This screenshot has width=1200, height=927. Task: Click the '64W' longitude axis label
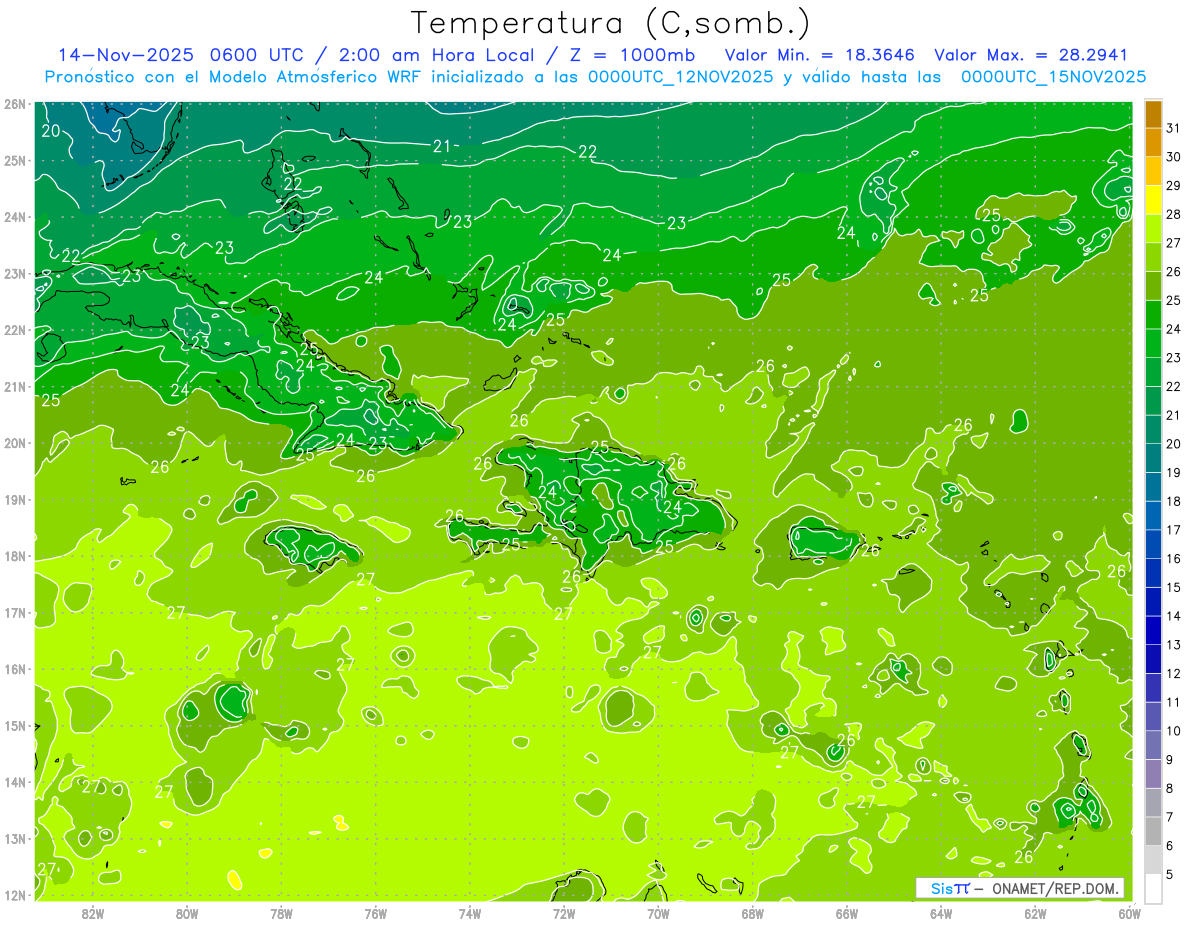coord(941,913)
